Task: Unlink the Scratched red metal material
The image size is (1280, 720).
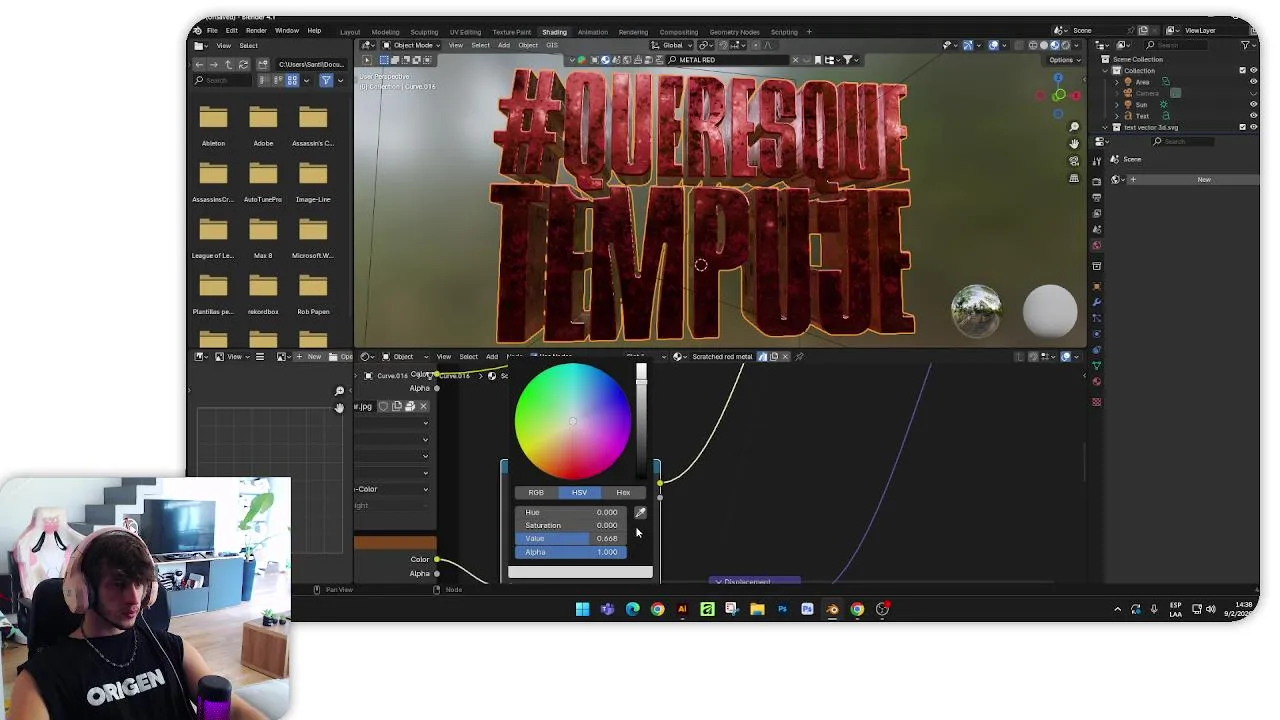Action: tap(785, 357)
